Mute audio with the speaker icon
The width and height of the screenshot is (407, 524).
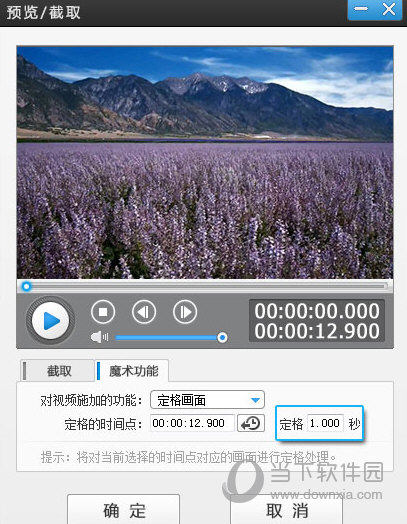(99, 337)
